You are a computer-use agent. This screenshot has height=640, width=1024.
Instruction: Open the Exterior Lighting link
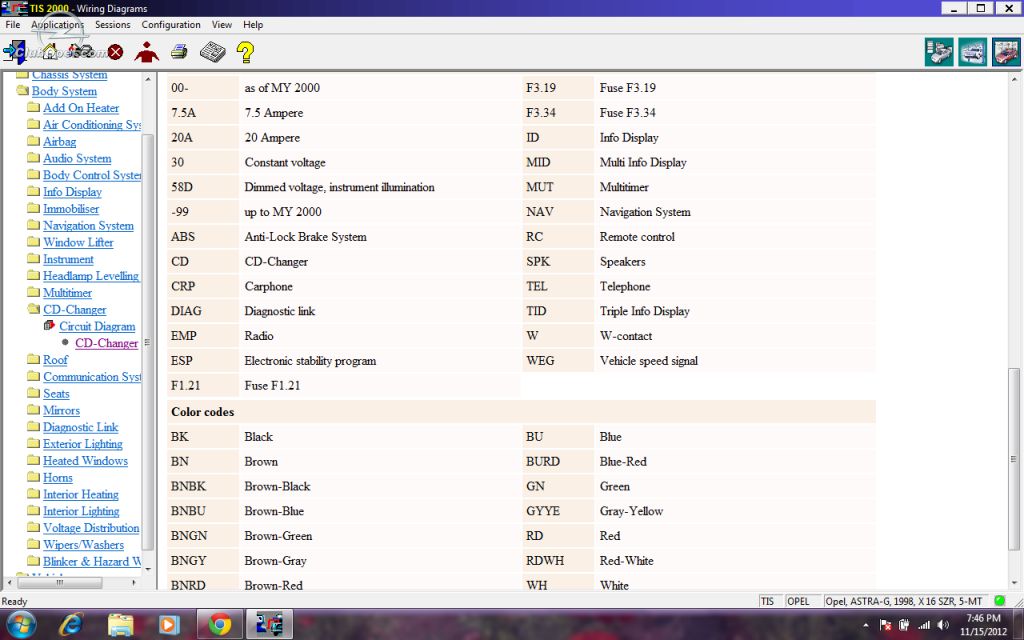(x=83, y=444)
